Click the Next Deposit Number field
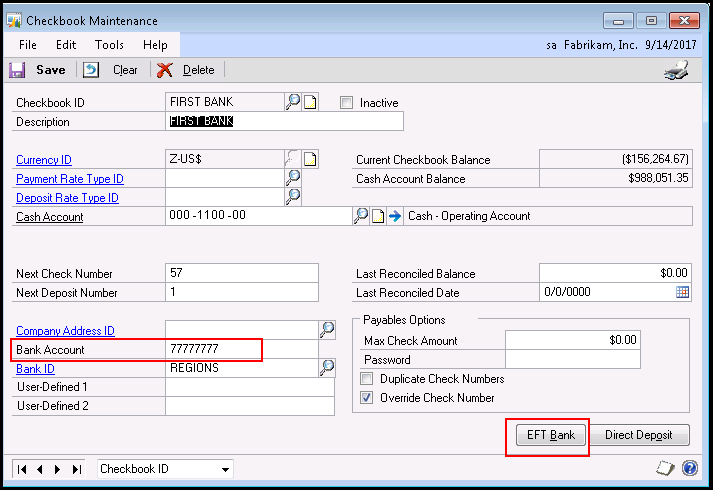The width and height of the screenshot is (713, 490). [242, 292]
